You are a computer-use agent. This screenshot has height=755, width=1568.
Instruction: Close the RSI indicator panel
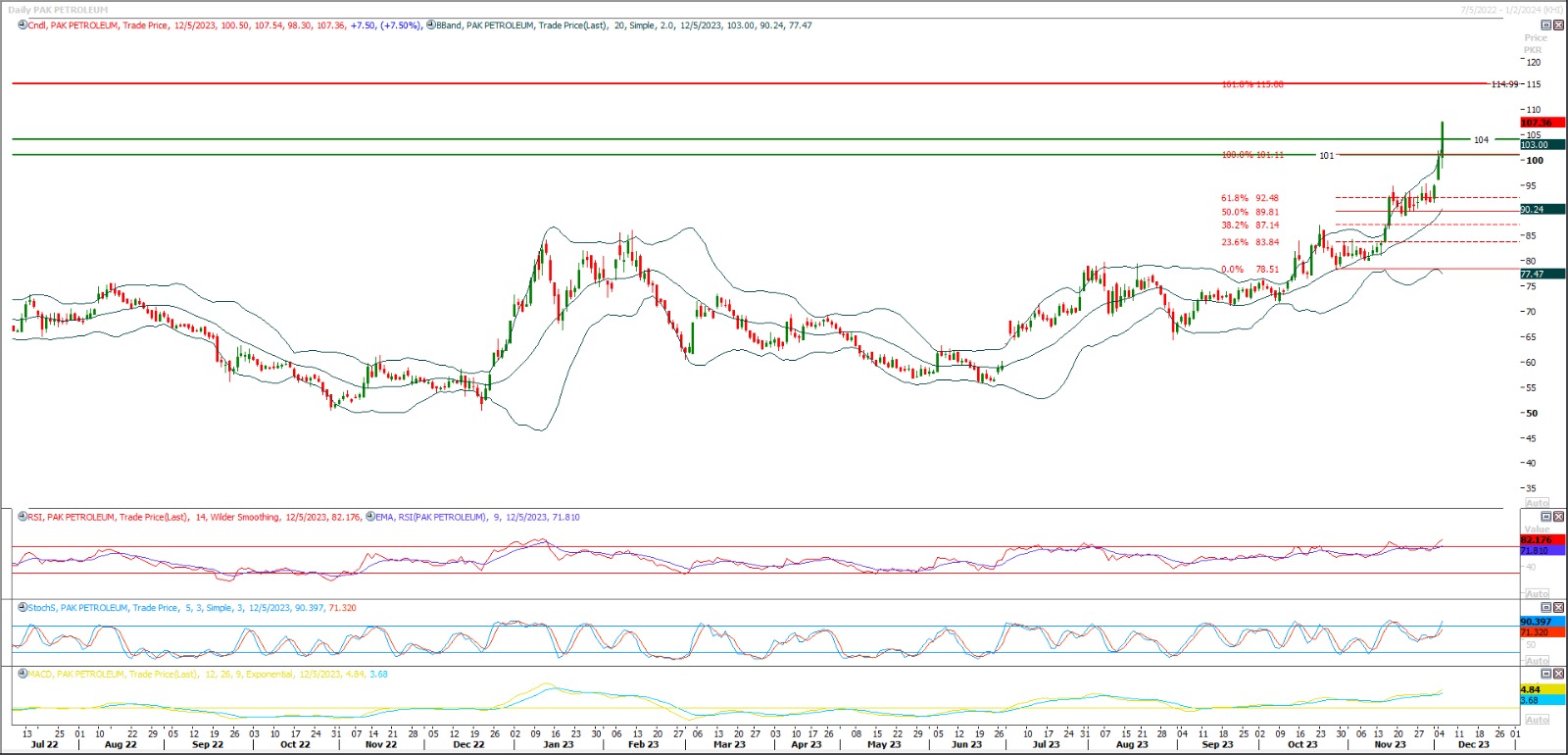click(x=1559, y=517)
